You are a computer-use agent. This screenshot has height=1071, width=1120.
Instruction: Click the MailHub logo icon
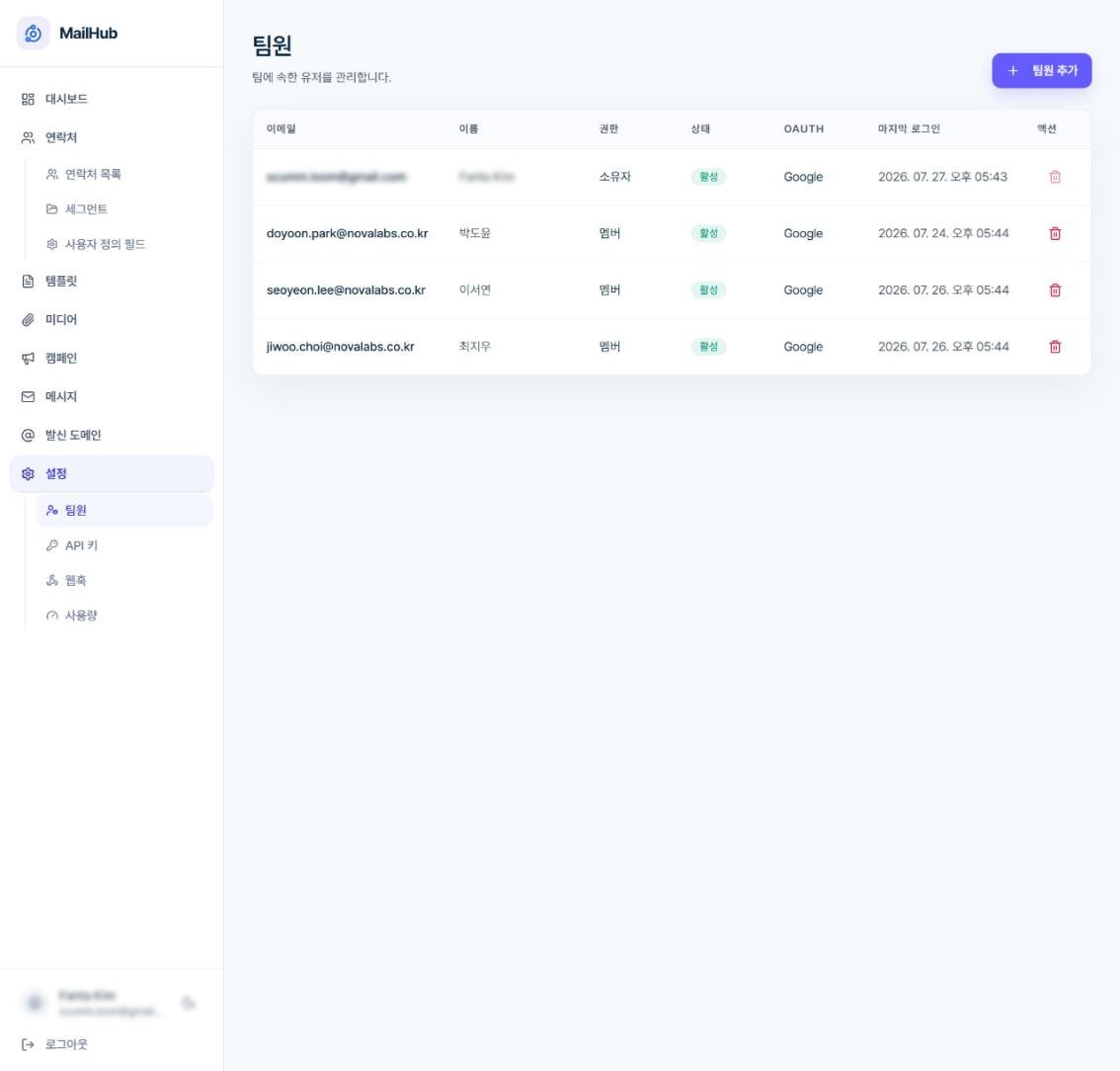33,34
